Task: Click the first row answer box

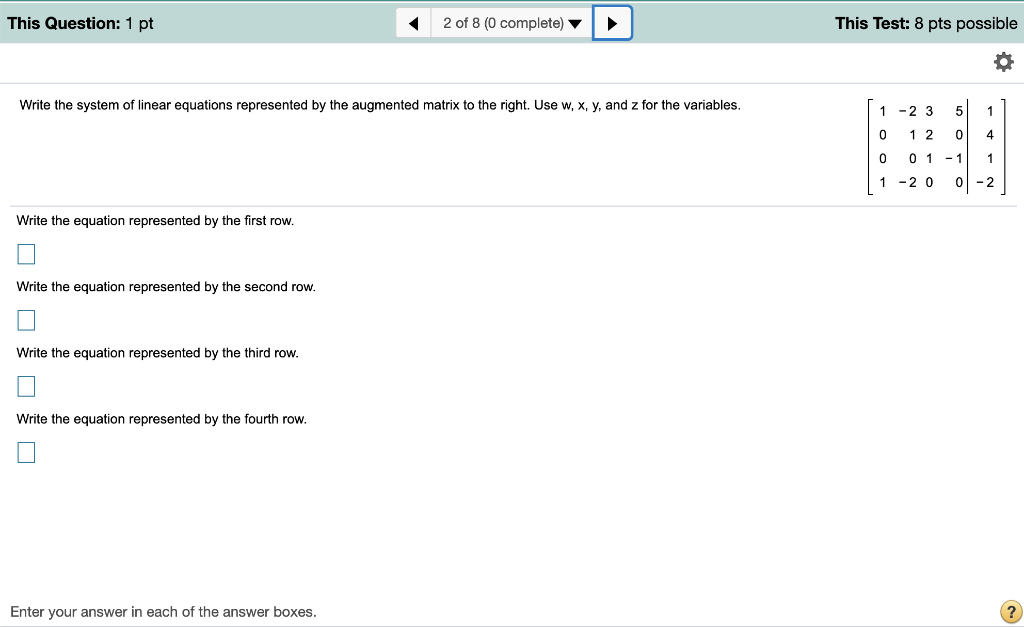Action: coord(25,254)
